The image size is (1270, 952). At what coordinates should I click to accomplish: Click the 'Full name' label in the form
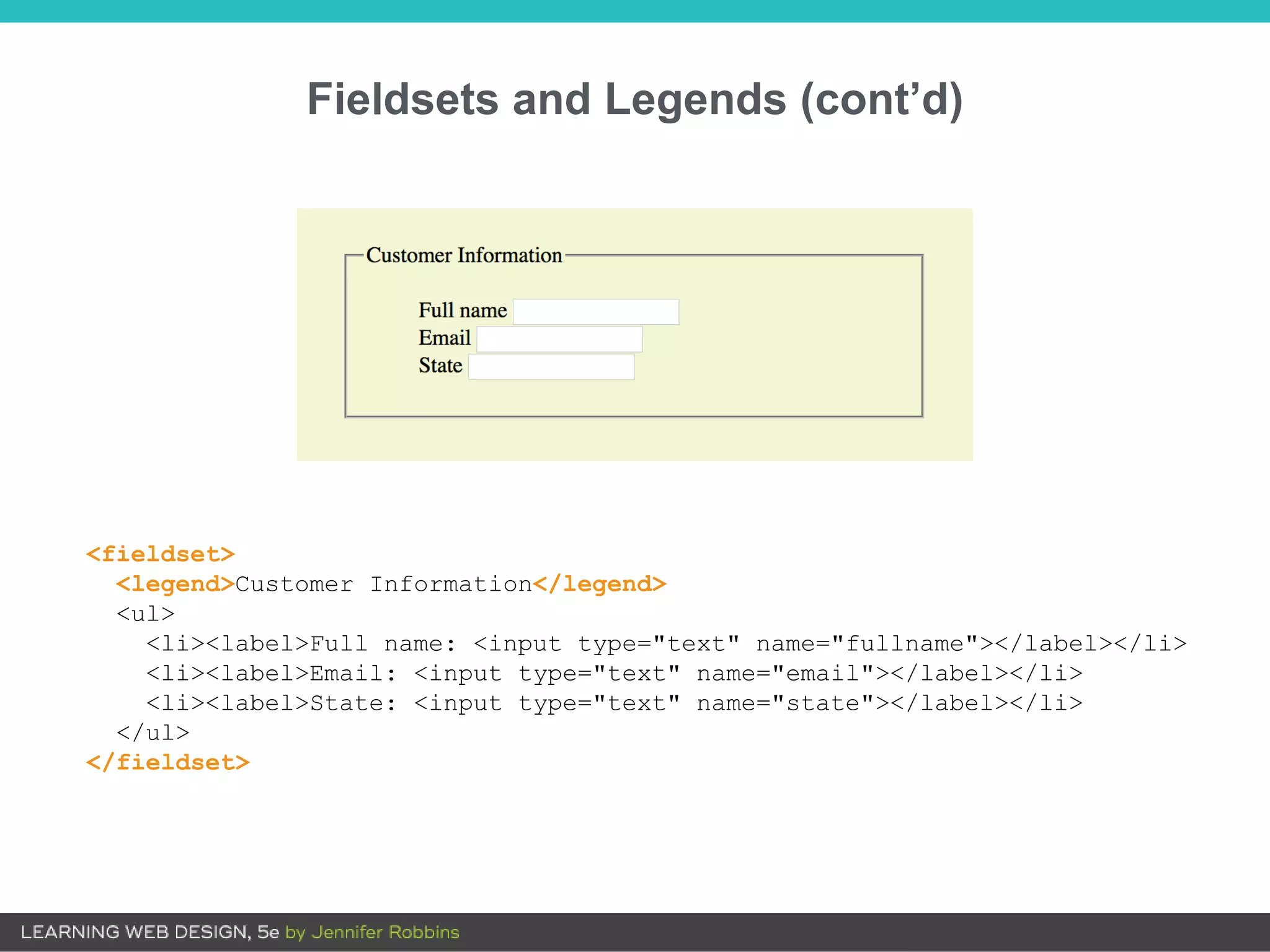[x=463, y=311]
